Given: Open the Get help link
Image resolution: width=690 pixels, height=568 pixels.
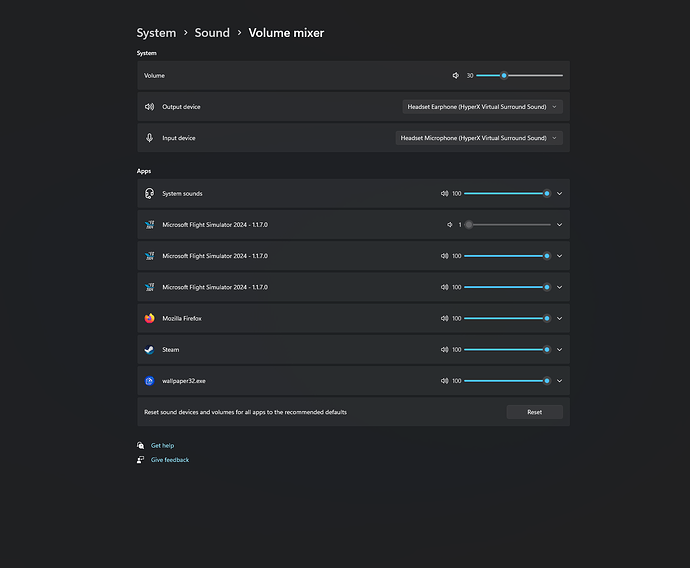Looking at the screenshot, I should coord(162,445).
